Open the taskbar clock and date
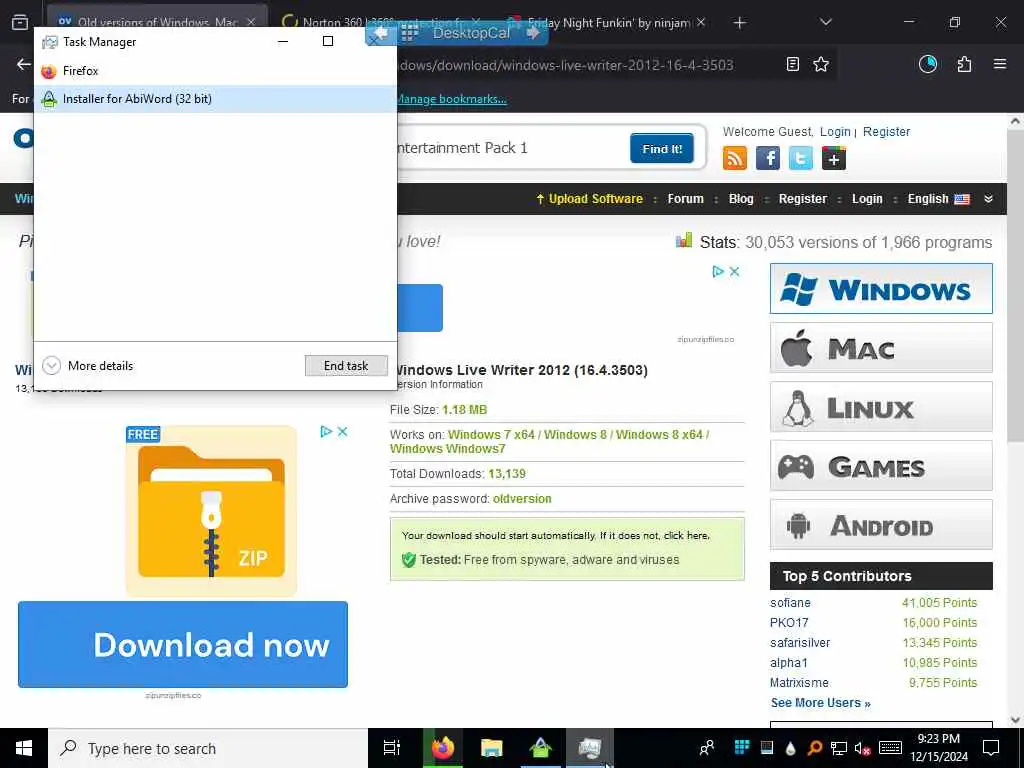Viewport: 1024px width, 768px height. coord(938,748)
